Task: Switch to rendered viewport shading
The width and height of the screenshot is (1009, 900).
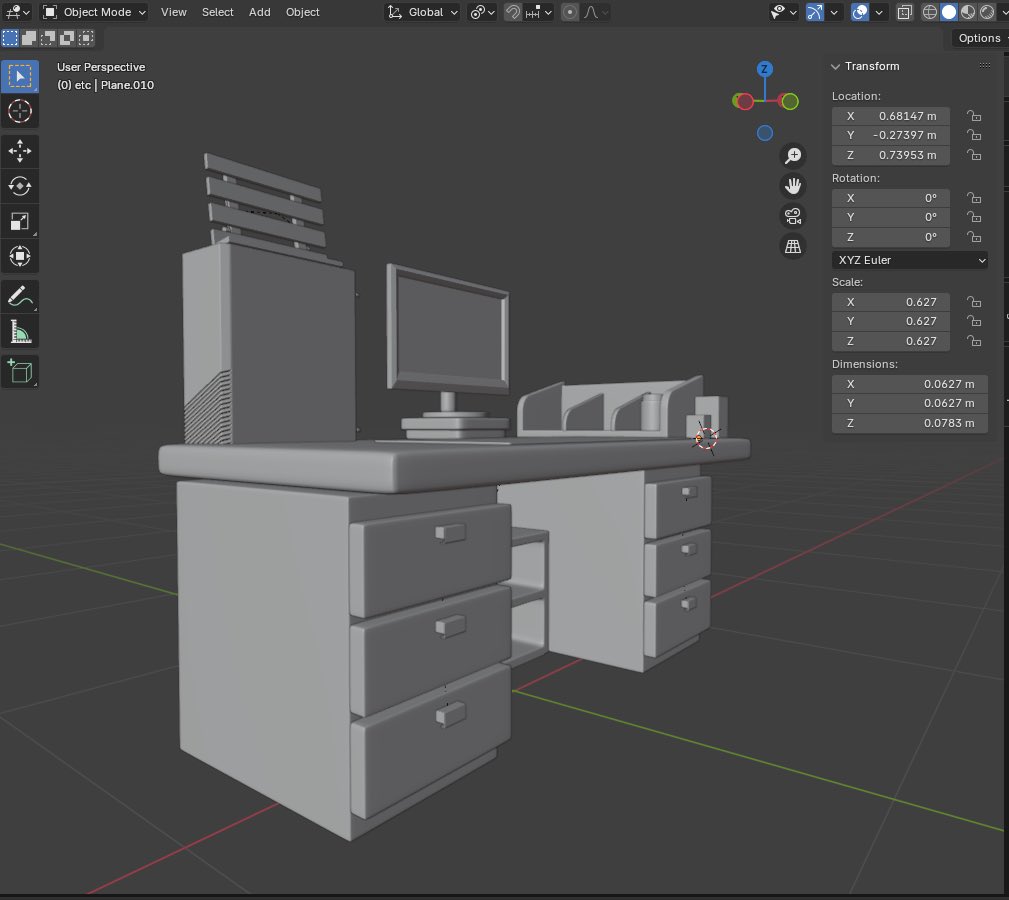Action: [x=987, y=12]
